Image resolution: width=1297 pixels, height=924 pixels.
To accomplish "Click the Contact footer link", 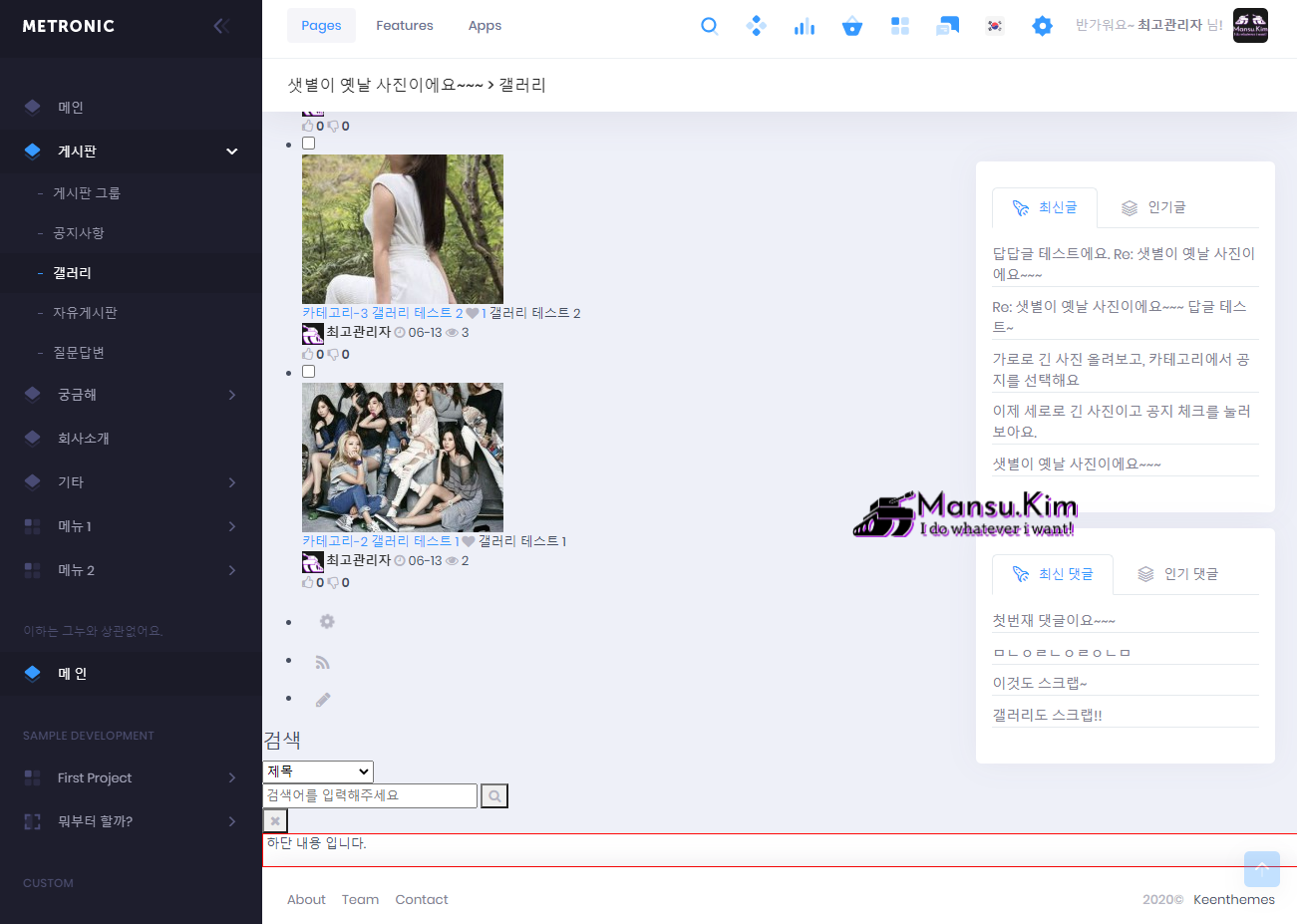I will tap(421, 899).
